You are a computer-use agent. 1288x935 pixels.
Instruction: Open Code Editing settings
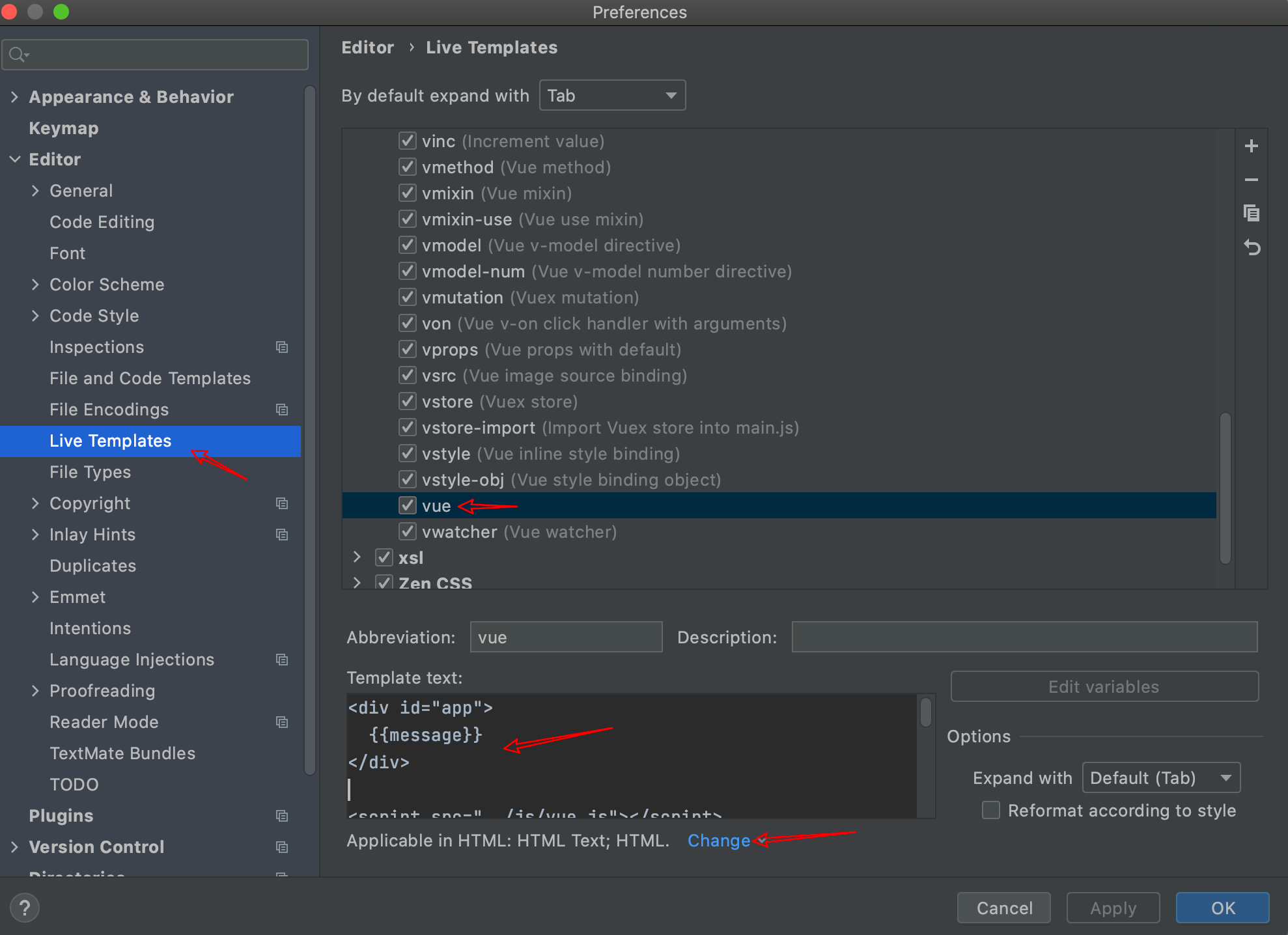102,222
